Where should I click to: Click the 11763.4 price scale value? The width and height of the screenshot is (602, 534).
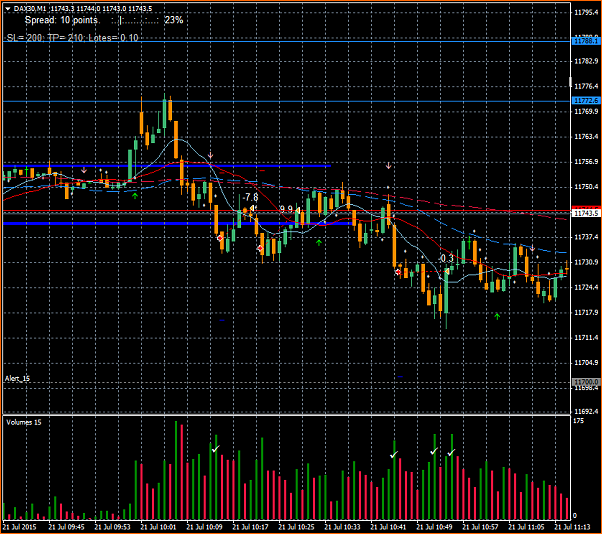pyautogui.click(x=586, y=137)
